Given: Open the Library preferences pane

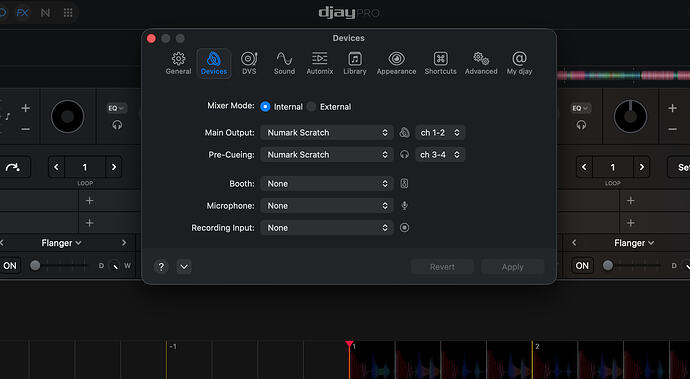Looking at the screenshot, I should 355,63.
